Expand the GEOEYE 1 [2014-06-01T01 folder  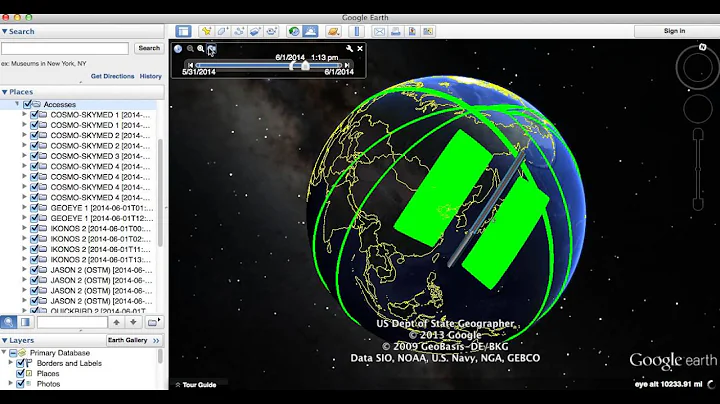point(24,208)
